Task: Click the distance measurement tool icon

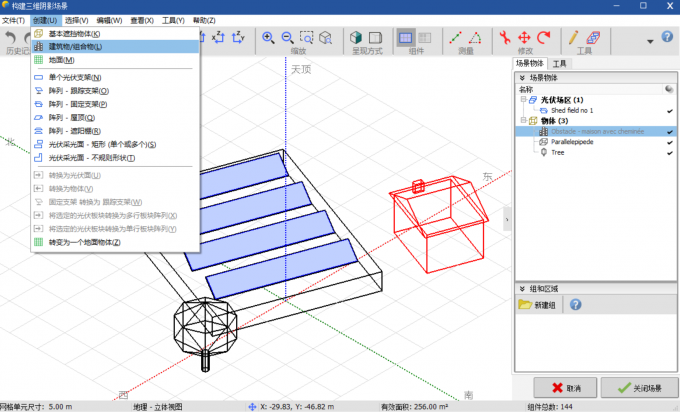Action: (x=456, y=38)
